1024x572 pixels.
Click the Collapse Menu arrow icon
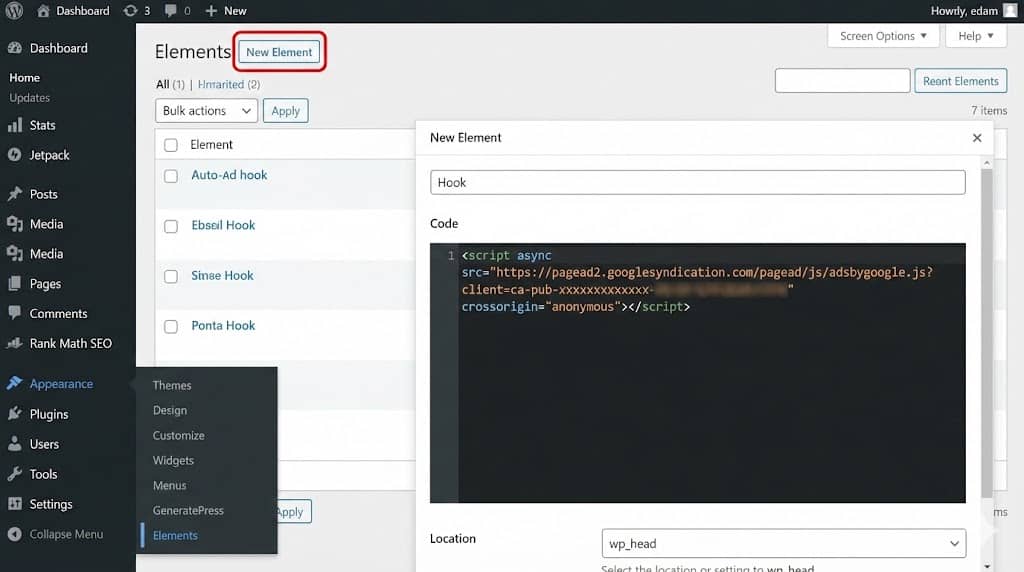14,533
